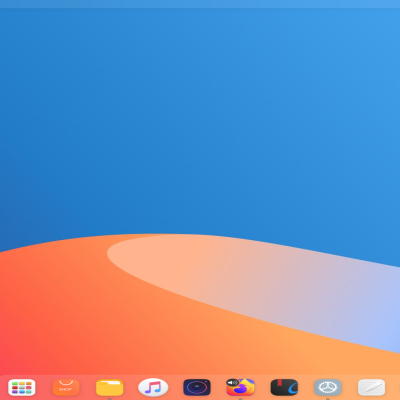Open the gear System Settings icon
This screenshot has height=400, width=400.
click(x=328, y=387)
